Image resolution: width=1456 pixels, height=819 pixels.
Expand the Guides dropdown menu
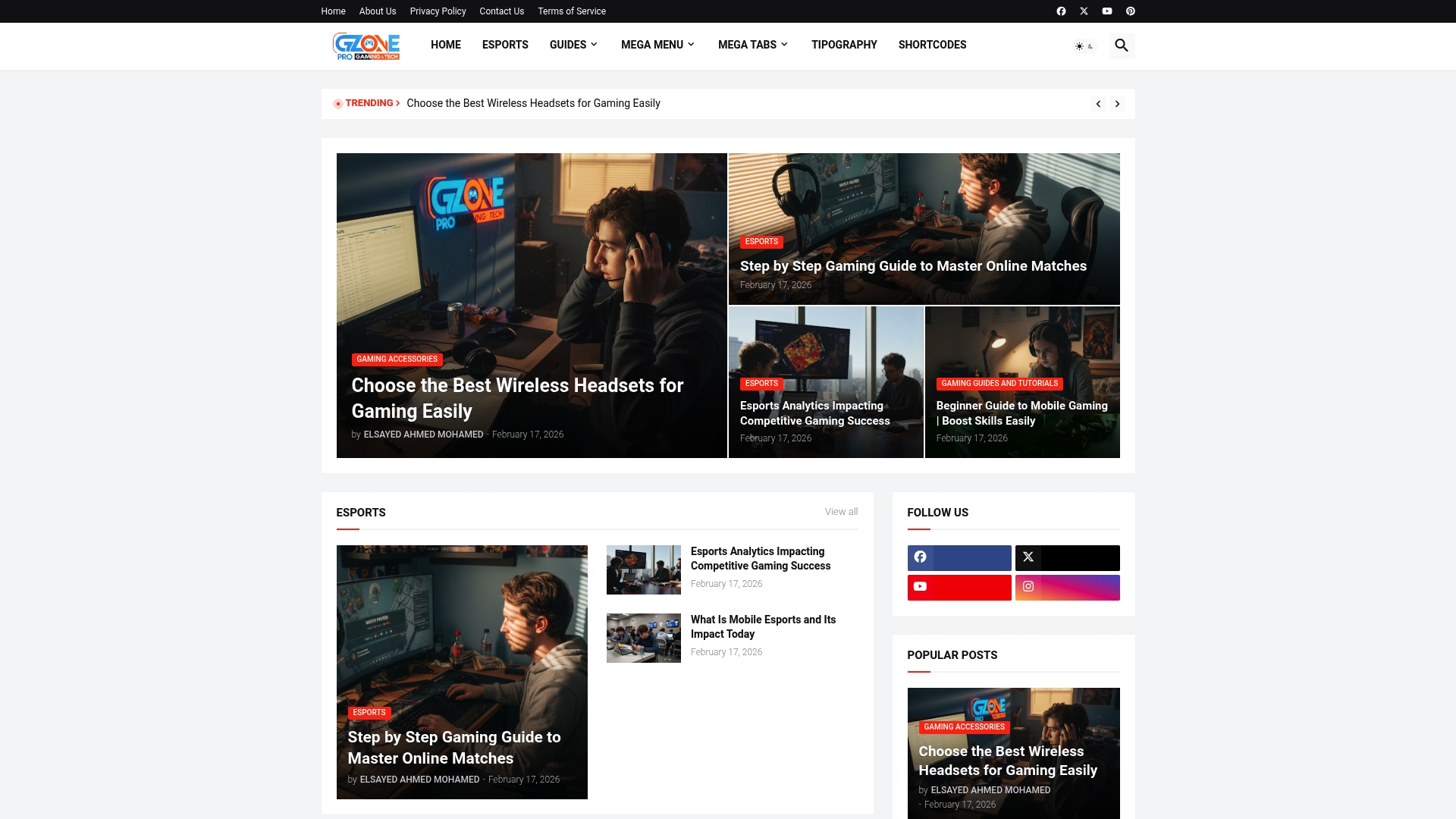pos(573,45)
